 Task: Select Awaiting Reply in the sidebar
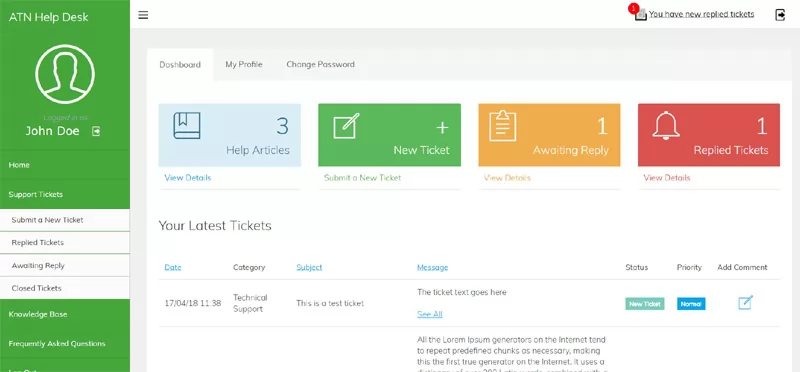[65, 265]
